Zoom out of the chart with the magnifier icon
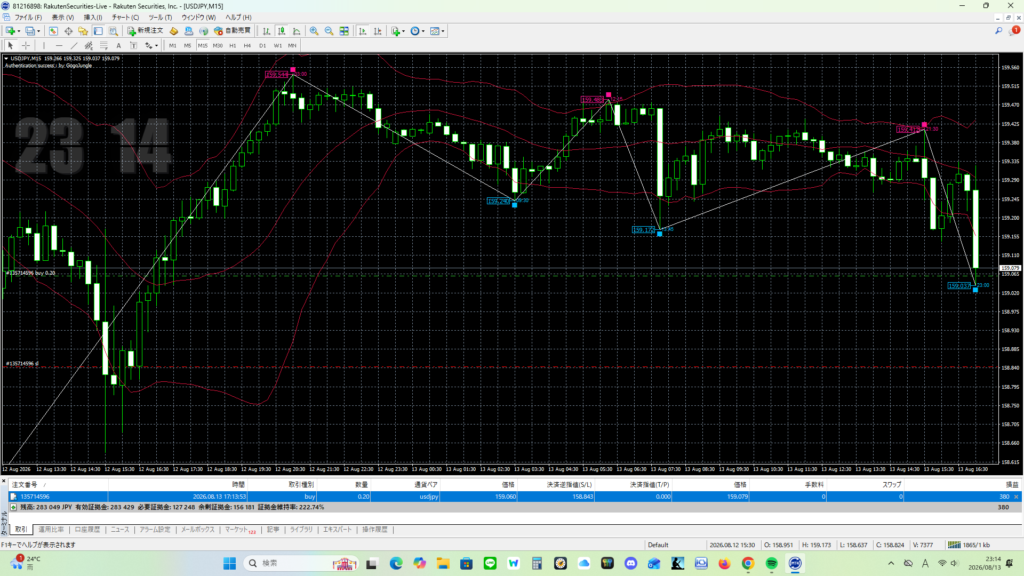 pos(329,31)
